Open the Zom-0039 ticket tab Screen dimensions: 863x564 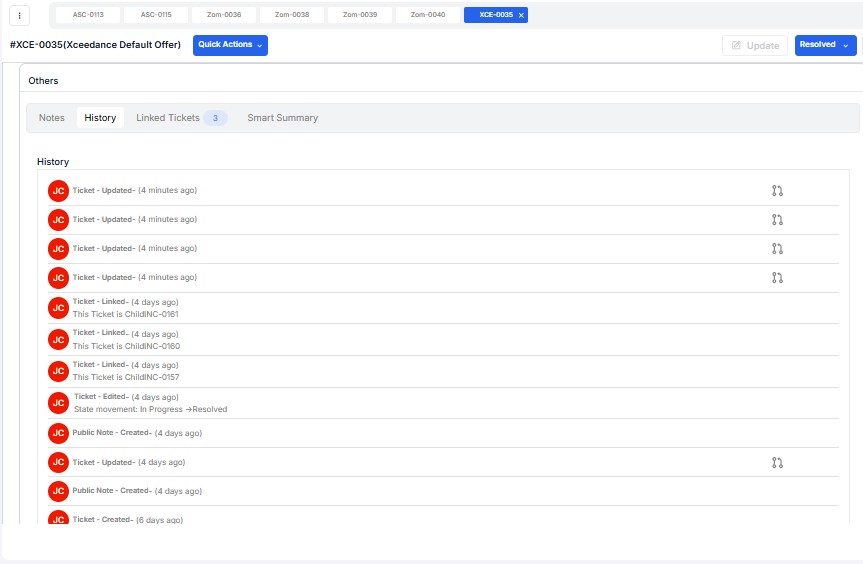(360, 15)
